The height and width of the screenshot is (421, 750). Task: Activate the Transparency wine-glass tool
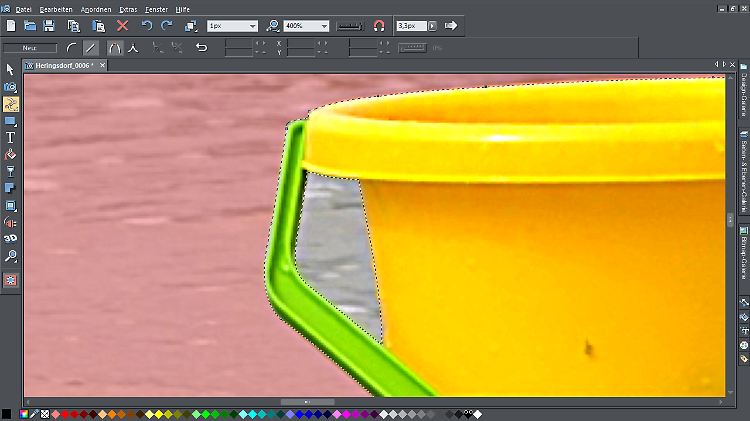[x=10, y=171]
